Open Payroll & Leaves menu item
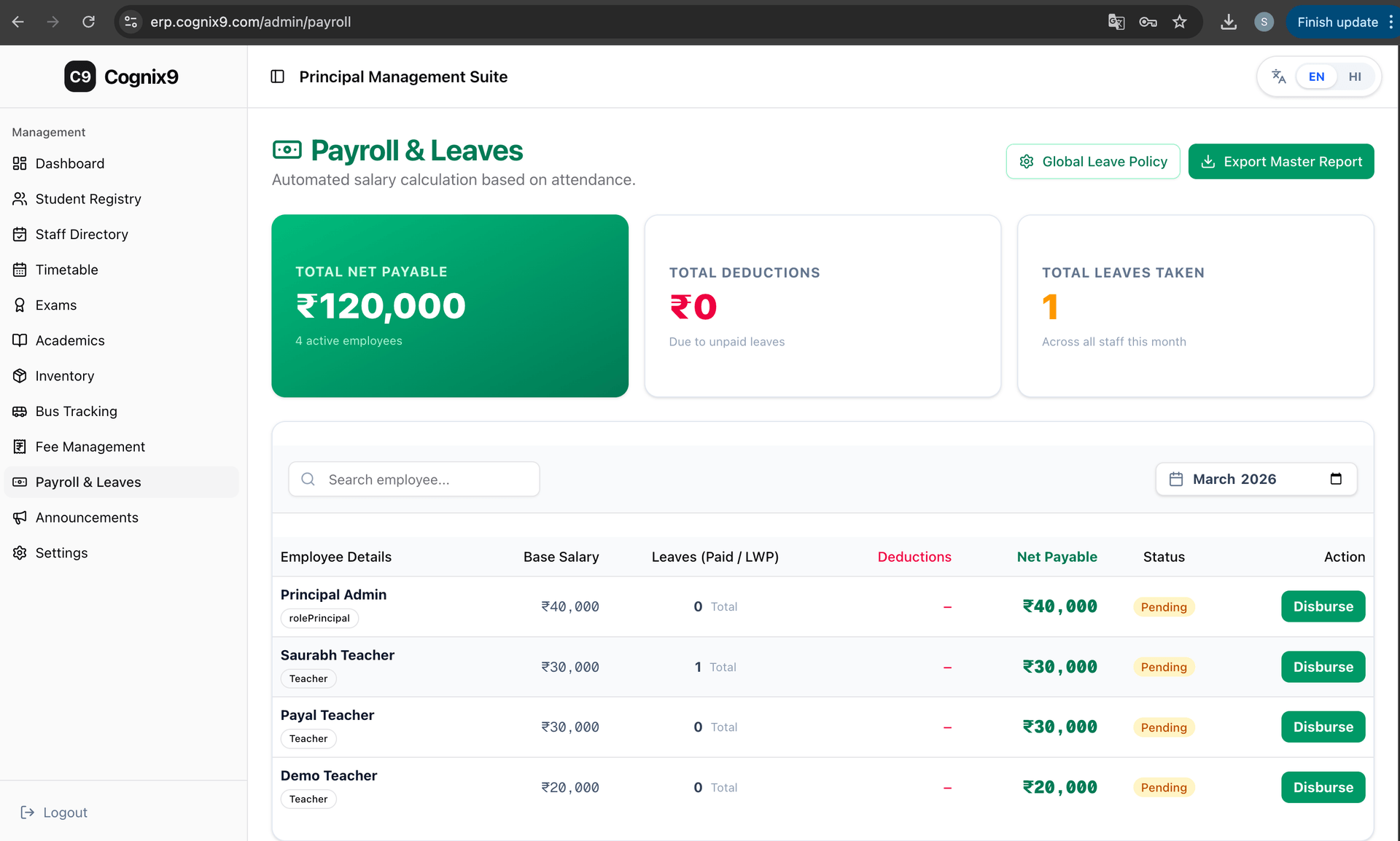The width and height of the screenshot is (1400, 841). pyautogui.click(x=87, y=482)
